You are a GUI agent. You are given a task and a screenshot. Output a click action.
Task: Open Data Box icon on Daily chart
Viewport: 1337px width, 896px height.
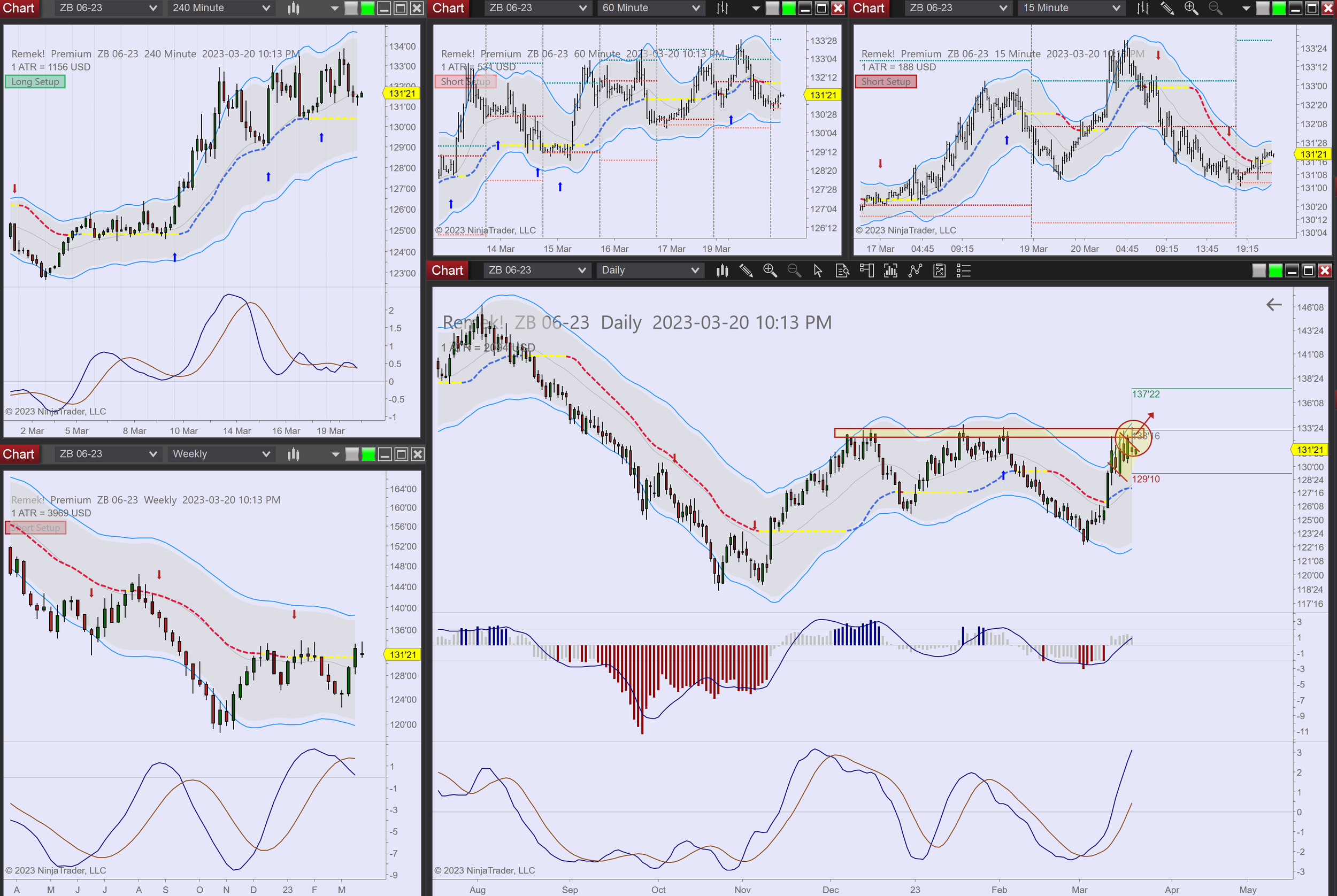pyautogui.click(x=842, y=271)
